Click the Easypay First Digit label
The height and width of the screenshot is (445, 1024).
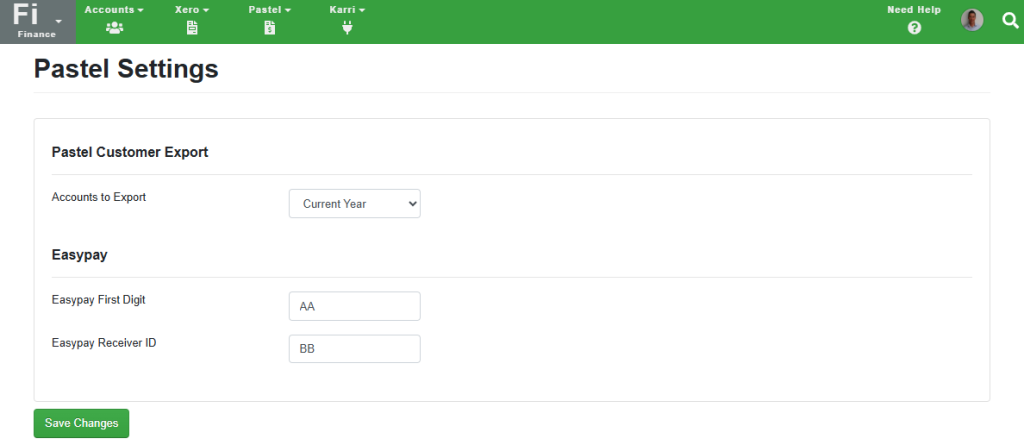tap(99, 300)
